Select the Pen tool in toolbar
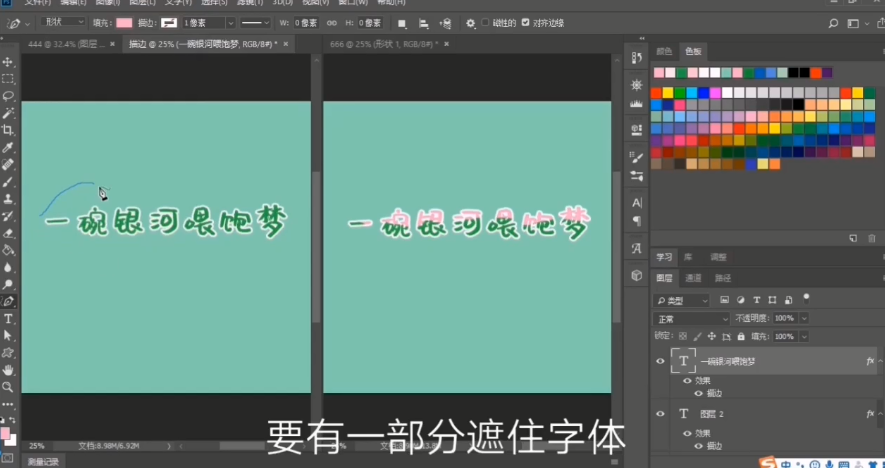885x468 pixels. point(8,301)
